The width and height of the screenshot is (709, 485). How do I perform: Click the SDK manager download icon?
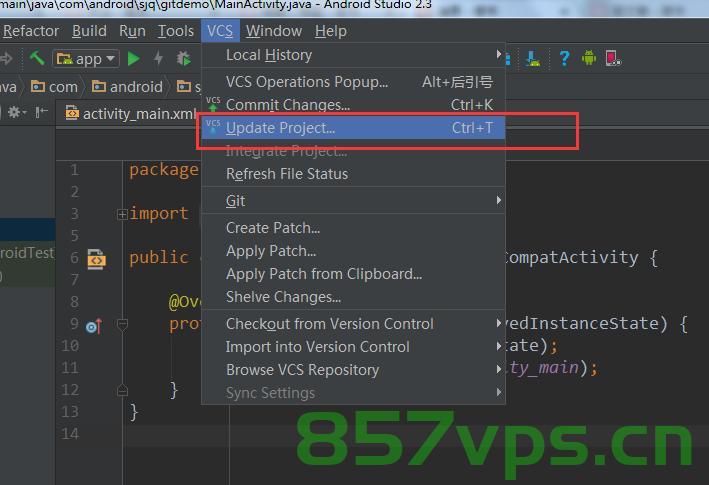coord(534,58)
